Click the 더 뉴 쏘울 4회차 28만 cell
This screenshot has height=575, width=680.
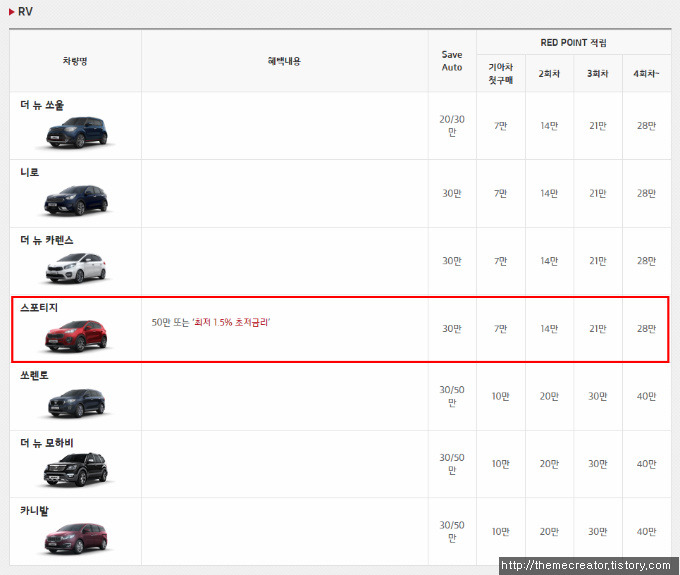pos(646,126)
